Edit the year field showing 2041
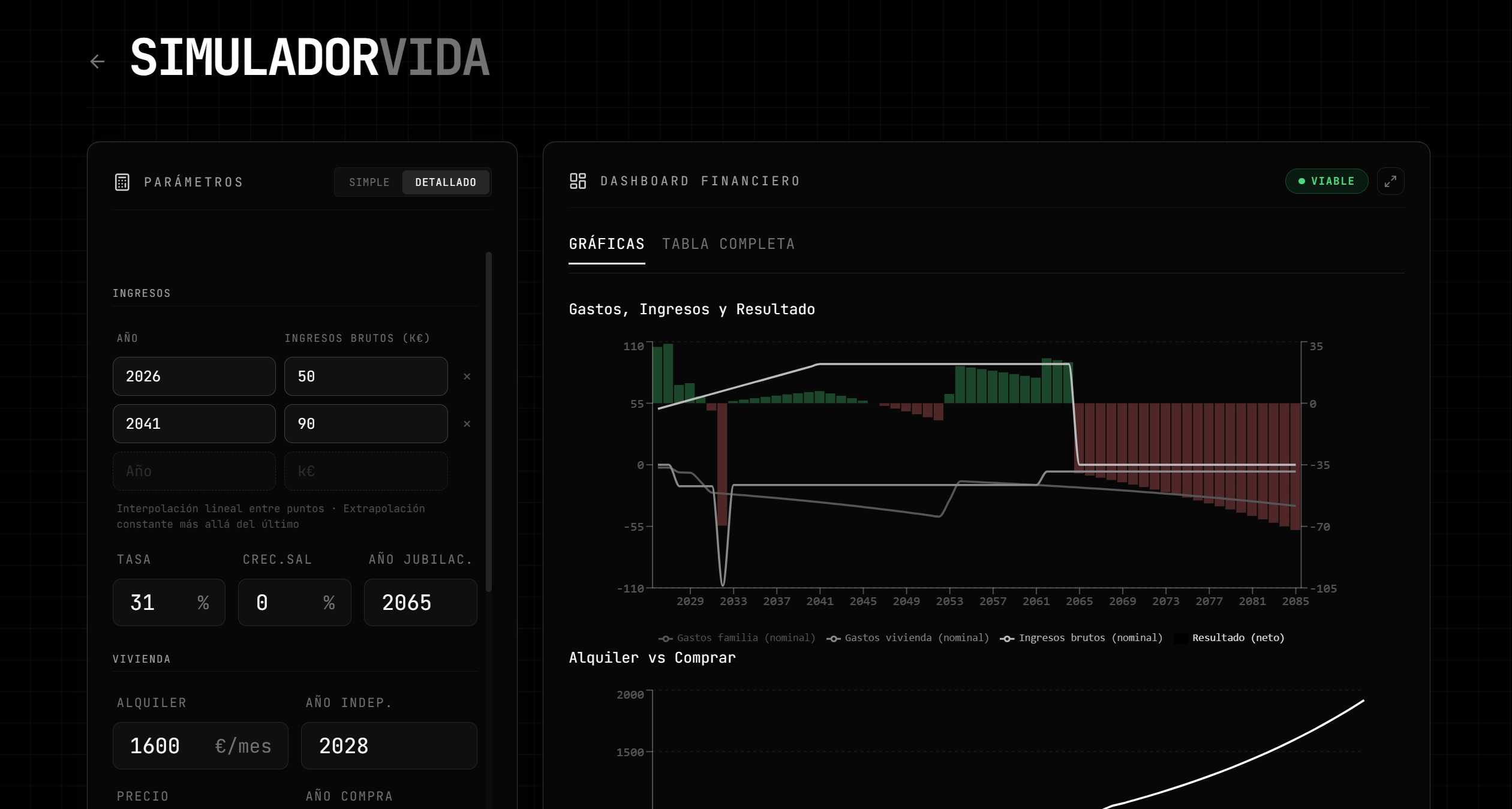1512x809 pixels. click(194, 424)
